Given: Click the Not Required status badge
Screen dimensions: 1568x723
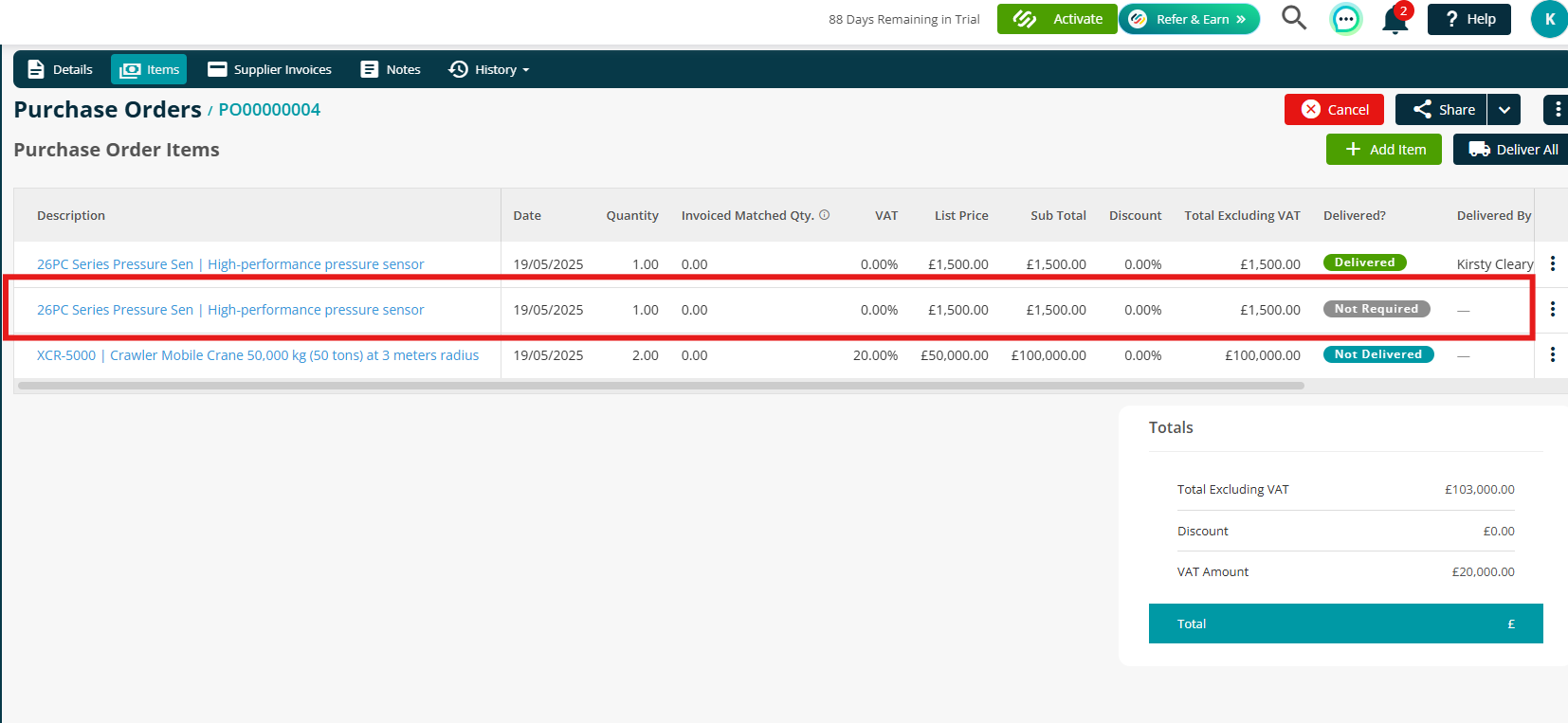Looking at the screenshot, I should (x=1377, y=309).
